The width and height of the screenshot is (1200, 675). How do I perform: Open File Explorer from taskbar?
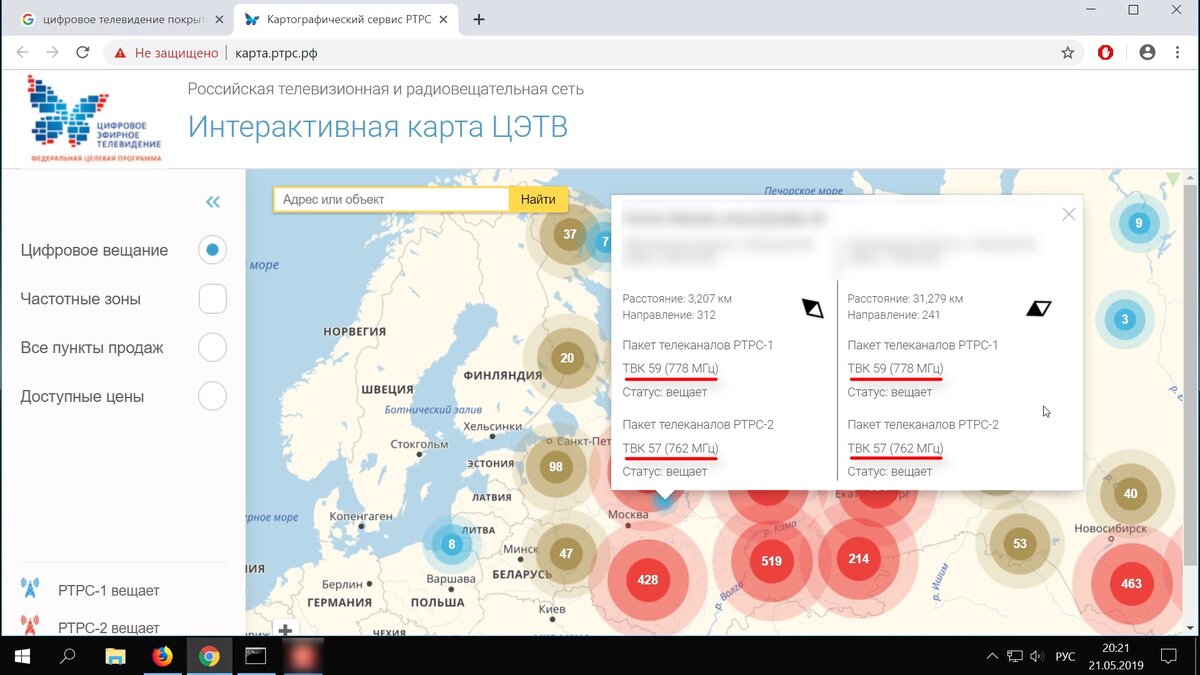click(x=116, y=656)
